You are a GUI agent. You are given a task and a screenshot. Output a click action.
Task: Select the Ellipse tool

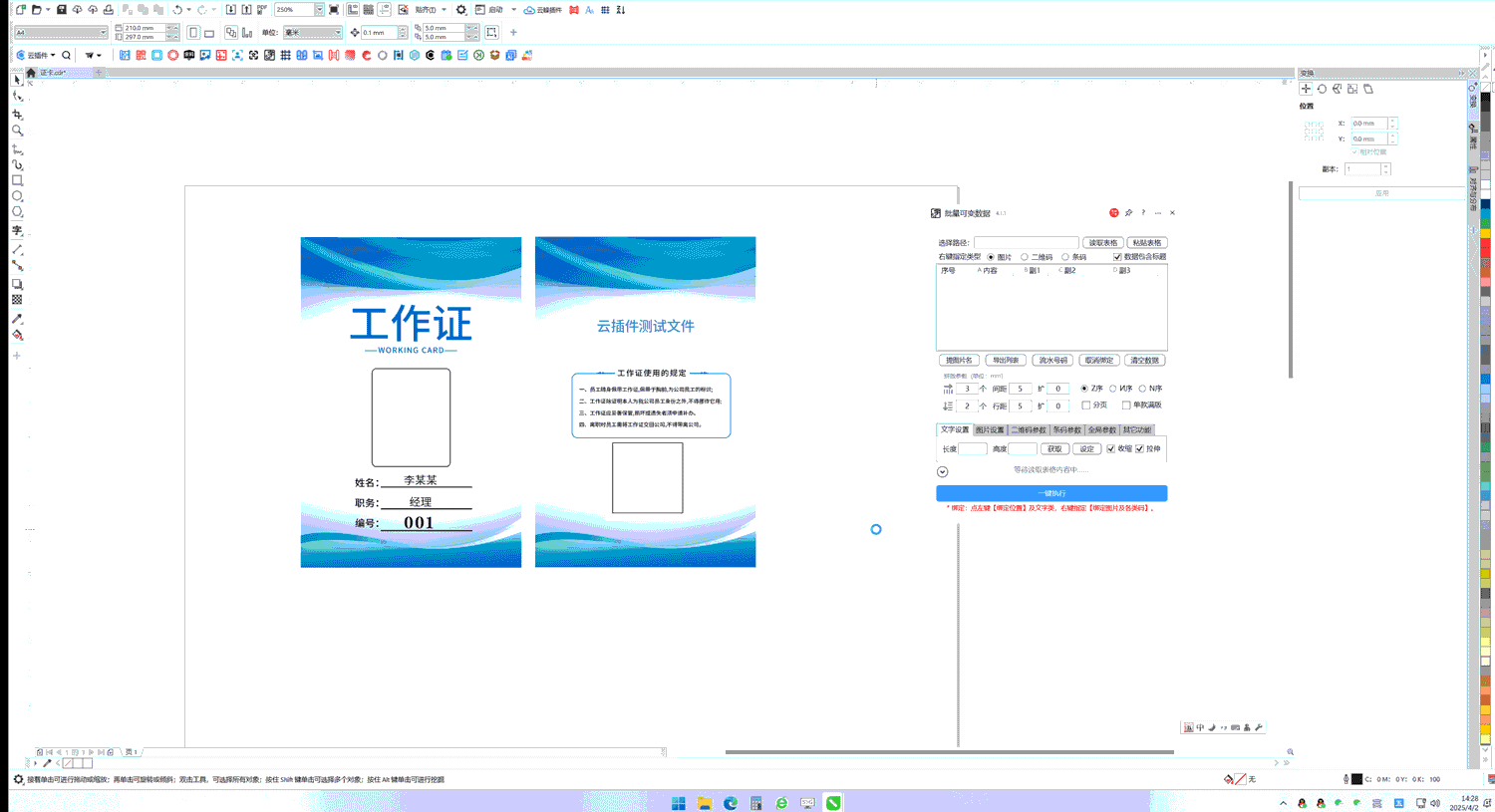[17, 196]
